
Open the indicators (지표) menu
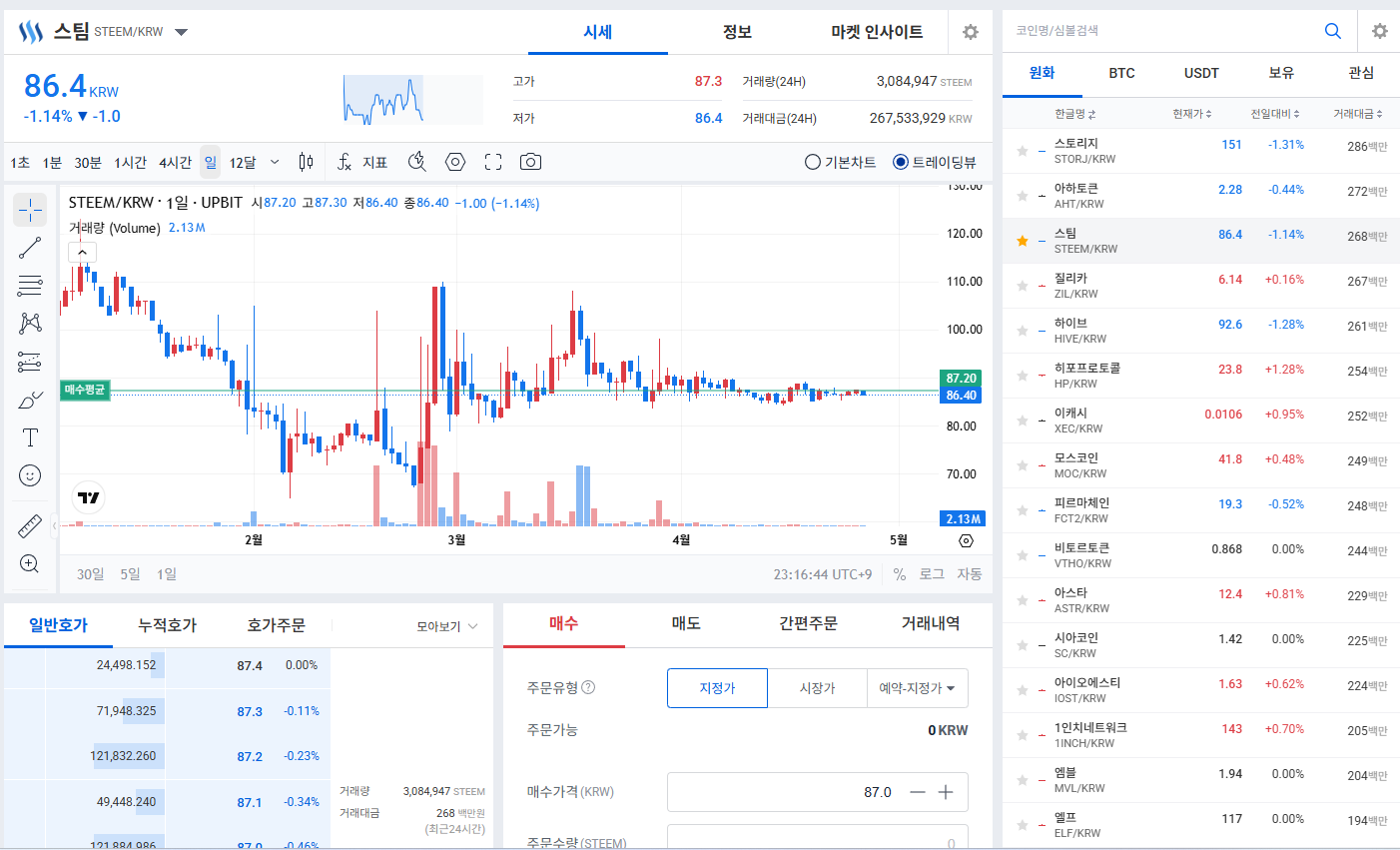coord(362,162)
